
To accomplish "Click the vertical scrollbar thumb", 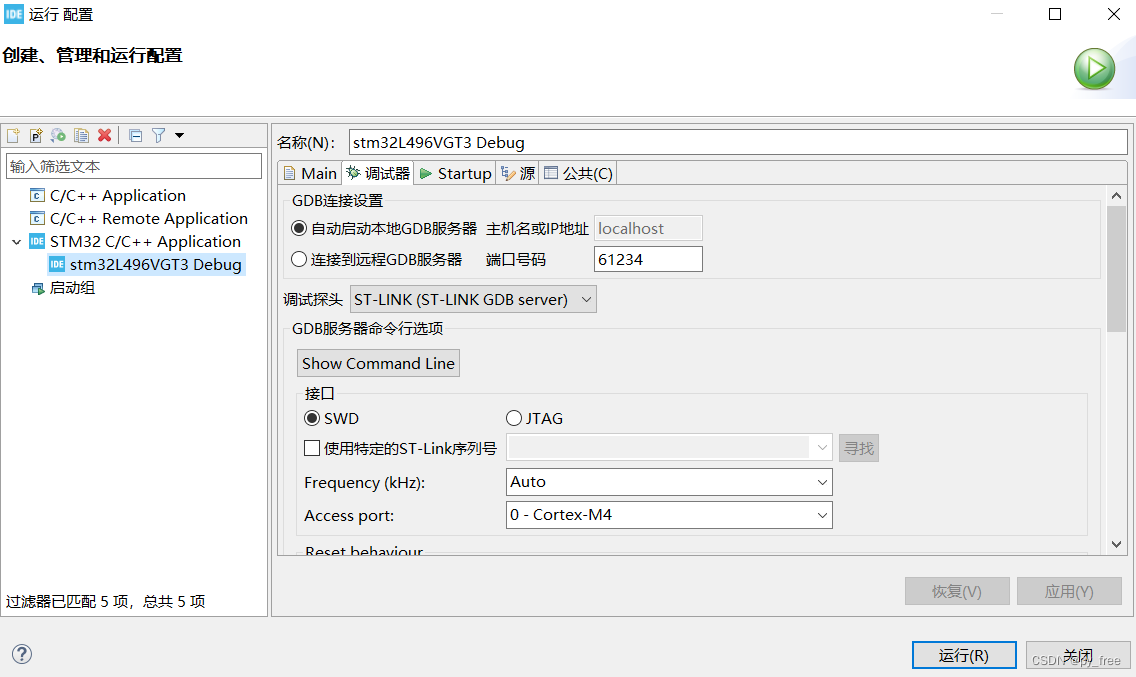I will [x=1116, y=268].
